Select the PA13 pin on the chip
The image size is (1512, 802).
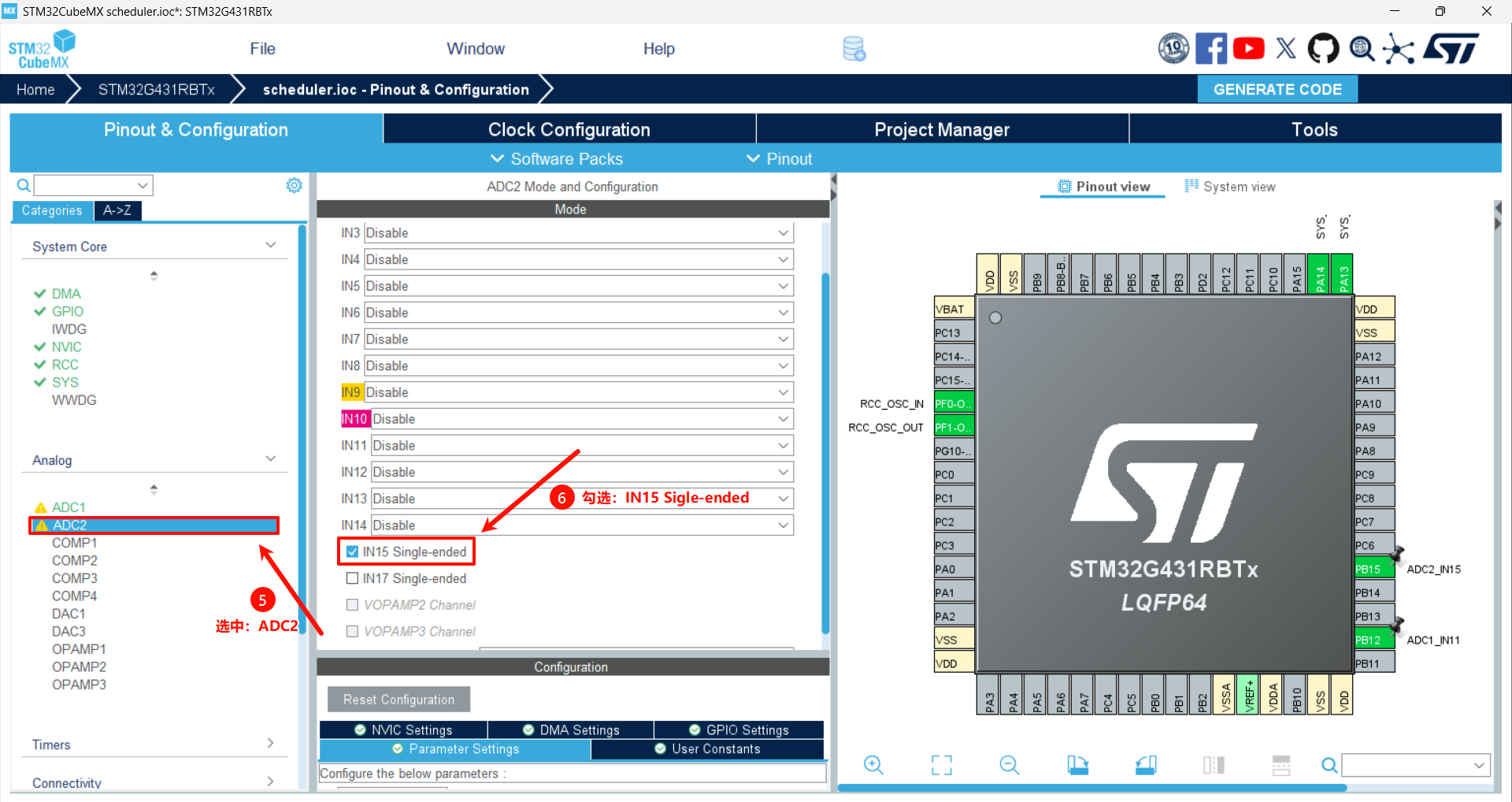tap(1343, 274)
